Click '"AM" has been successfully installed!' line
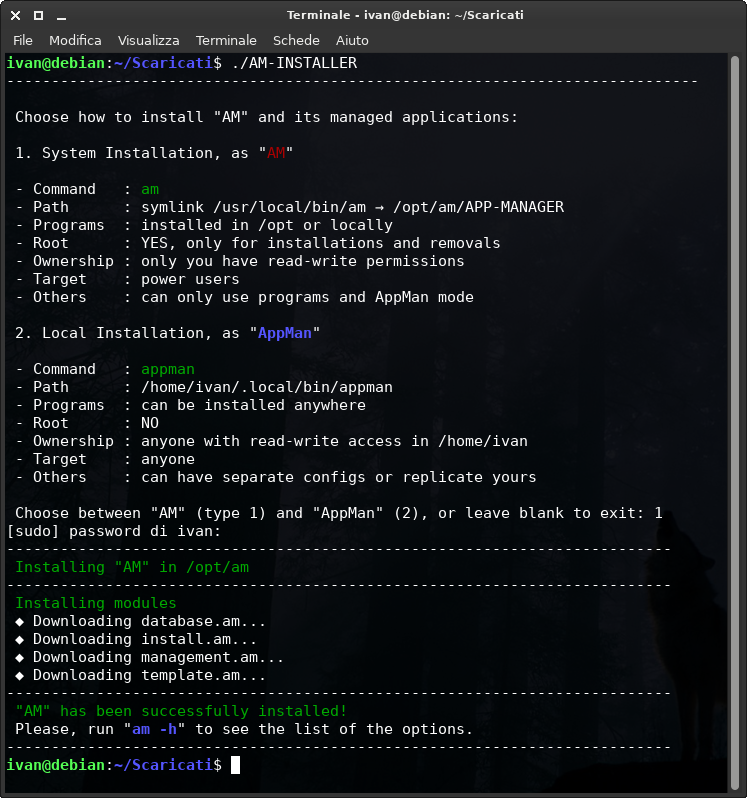747x798 pixels. point(181,711)
